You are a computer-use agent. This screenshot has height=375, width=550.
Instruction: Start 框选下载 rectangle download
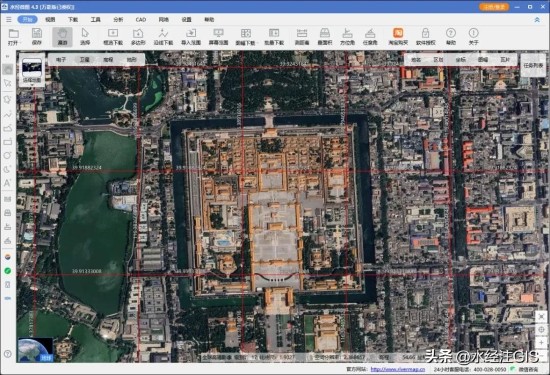(113, 36)
